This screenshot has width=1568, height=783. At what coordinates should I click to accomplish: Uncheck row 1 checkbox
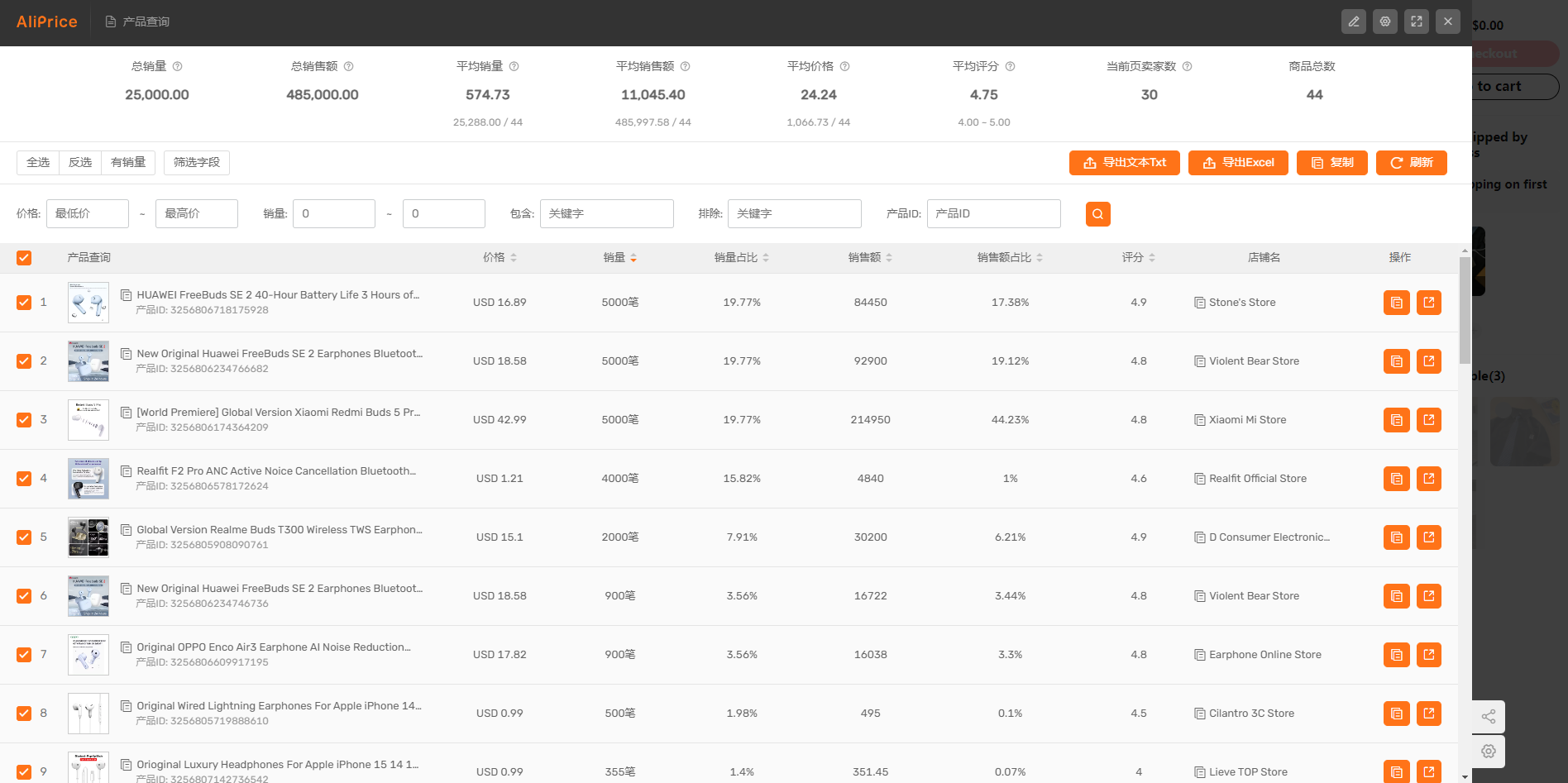24,303
